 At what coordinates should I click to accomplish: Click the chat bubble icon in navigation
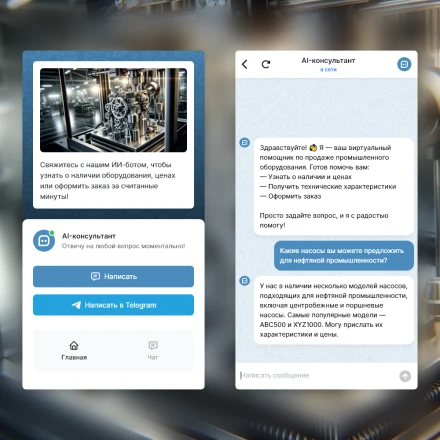click(x=153, y=345)
